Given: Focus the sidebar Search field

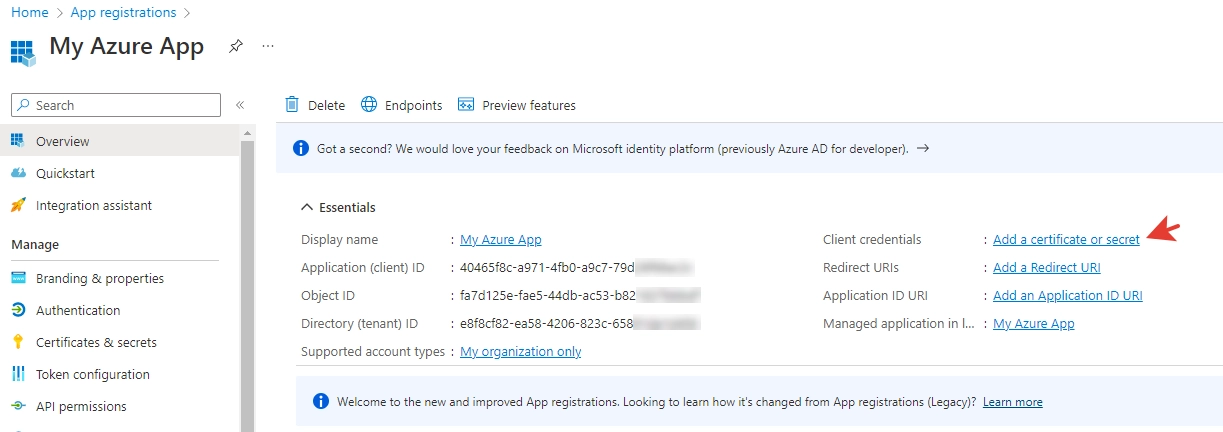Looking at the screenshot, I should 115,105.
